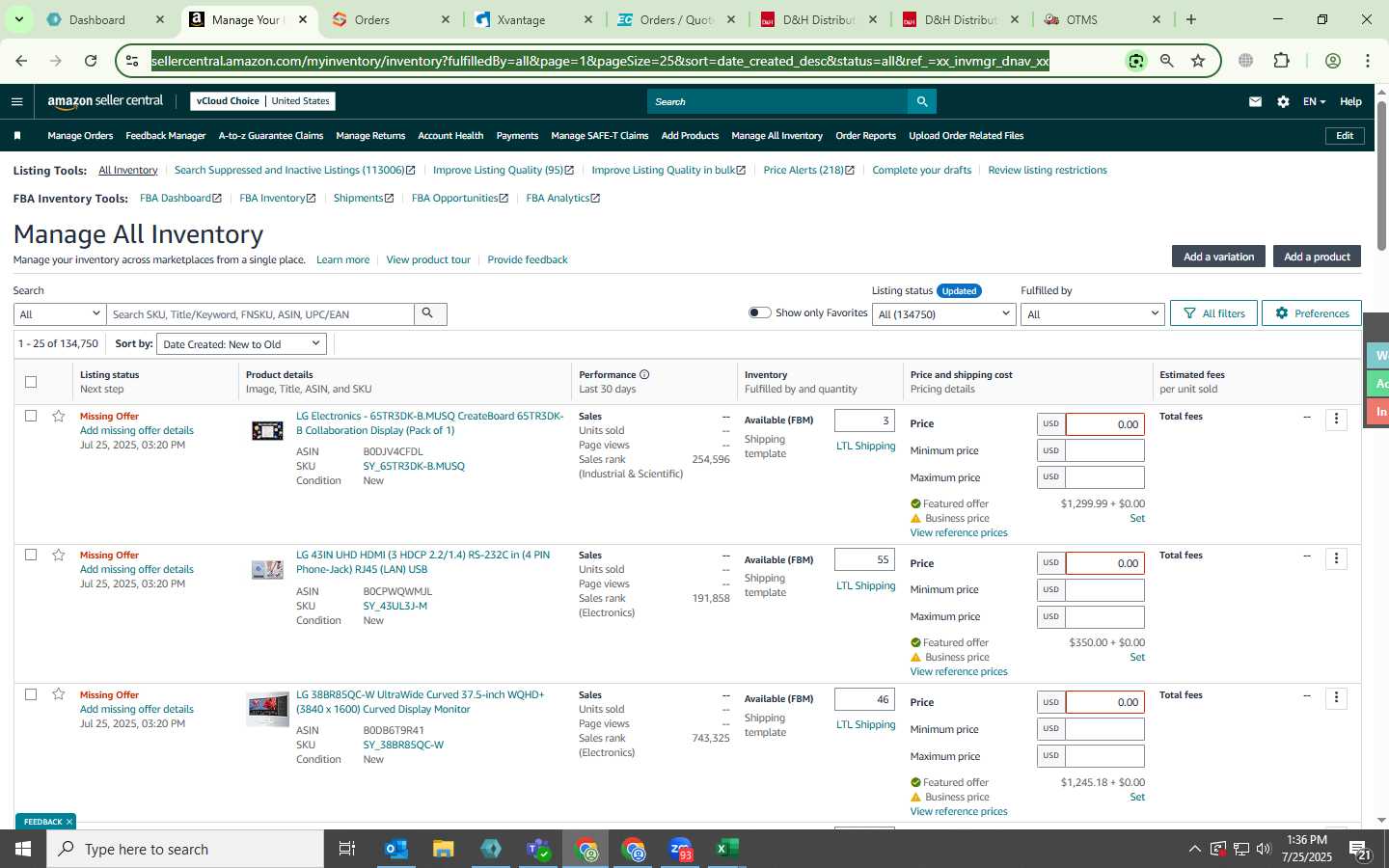
Task: Open the FBA Dashboard link
Action: (180, 198)
